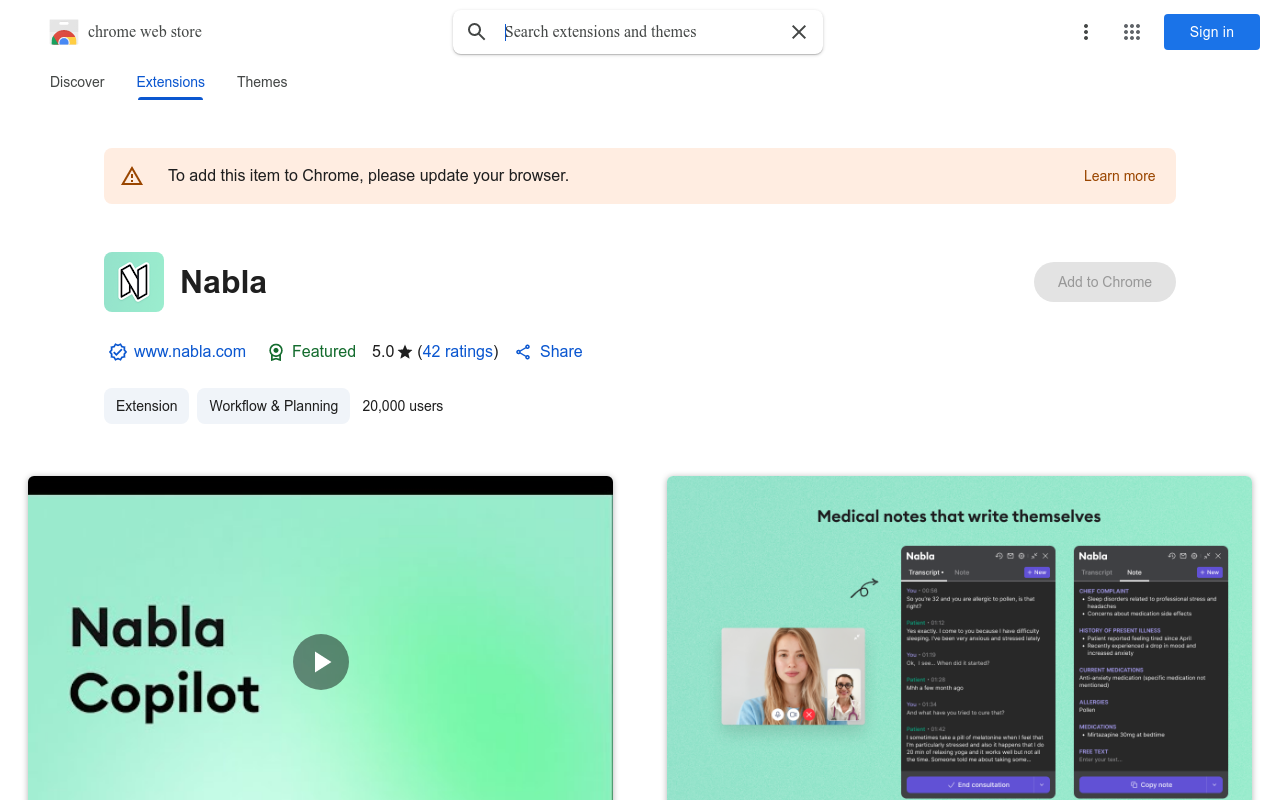Open the Google apps grid
Screen dimensions: 1280x800
click(x=1132, y=32)
